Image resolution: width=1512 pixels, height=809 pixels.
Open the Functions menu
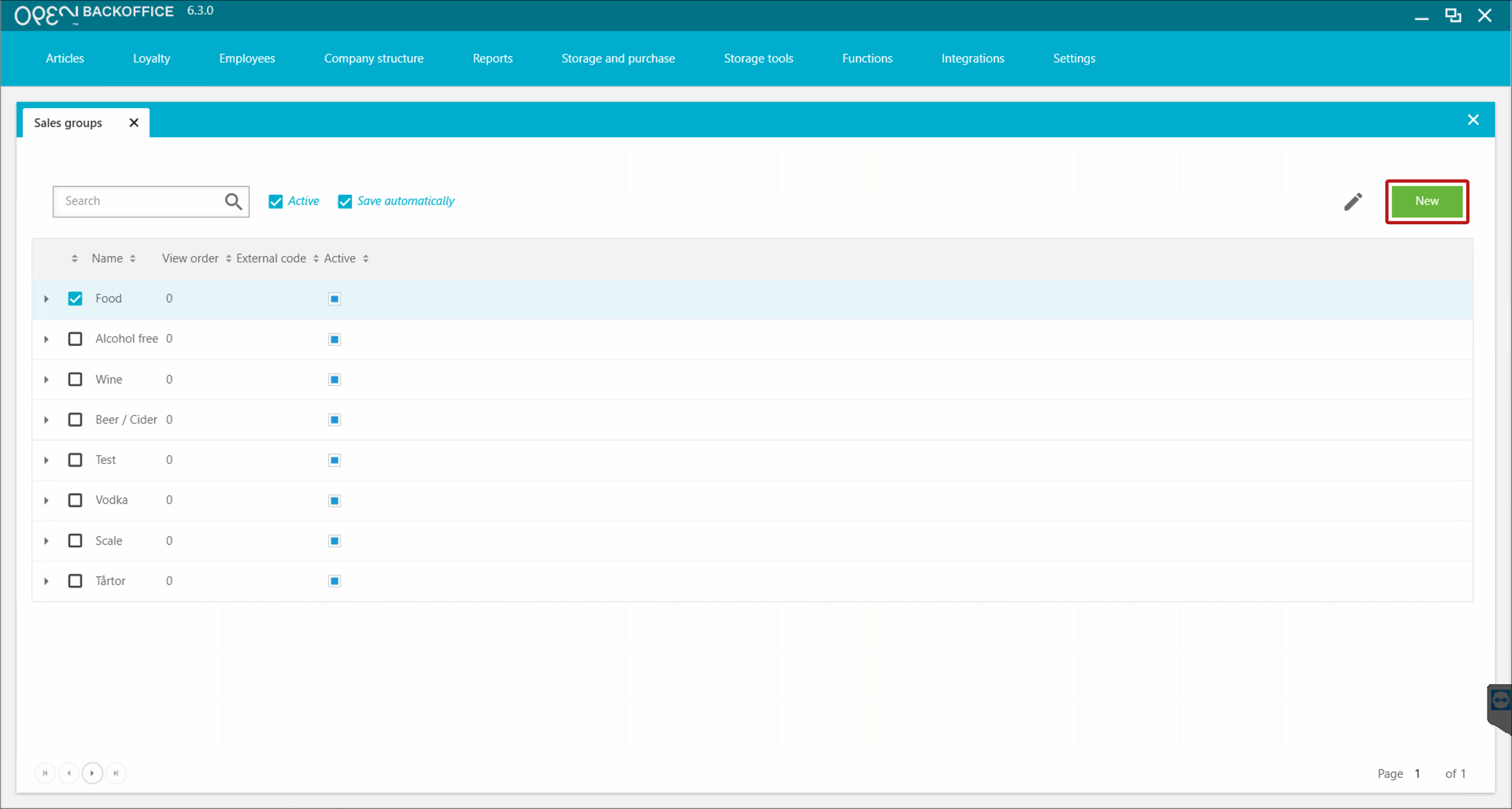coord(867,58)
